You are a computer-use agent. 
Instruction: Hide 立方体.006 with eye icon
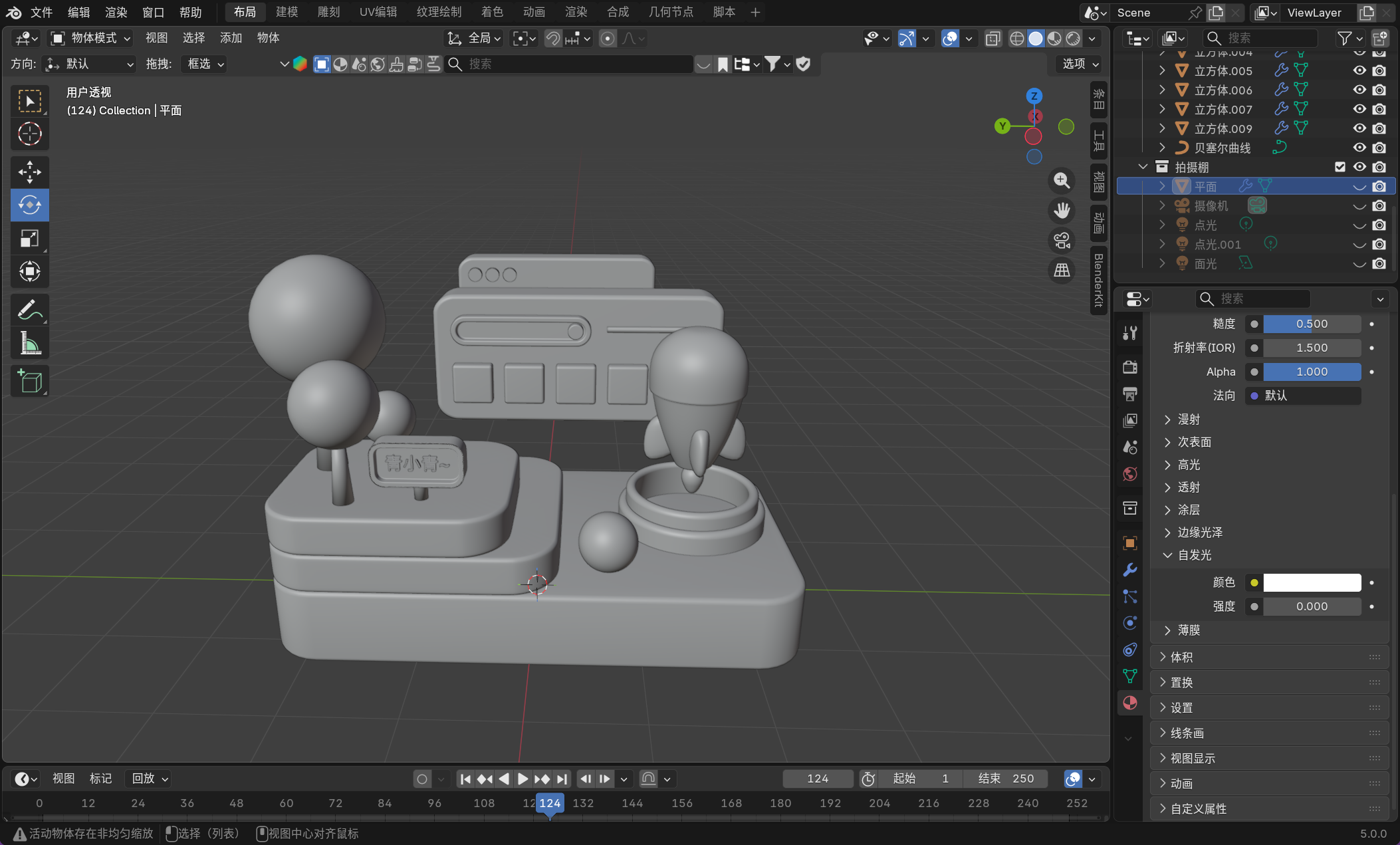click(x=1359, y=90)
